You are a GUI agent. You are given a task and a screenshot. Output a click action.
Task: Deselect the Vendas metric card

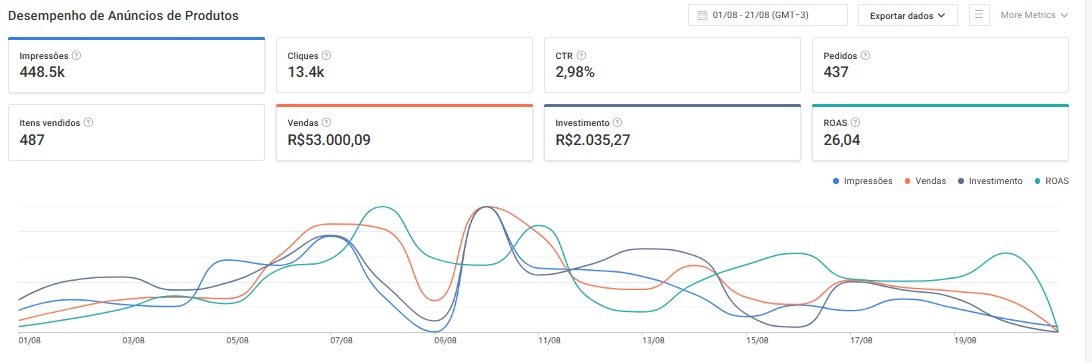pos(405,132)
